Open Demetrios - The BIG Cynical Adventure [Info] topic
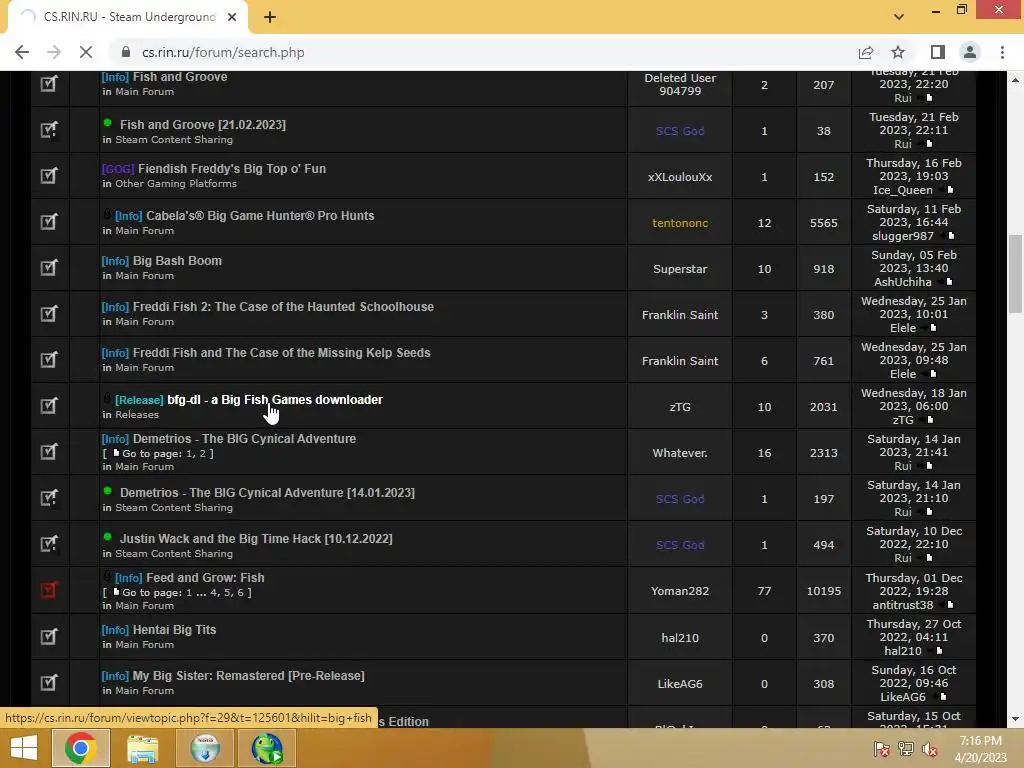 tap(244, 439)
